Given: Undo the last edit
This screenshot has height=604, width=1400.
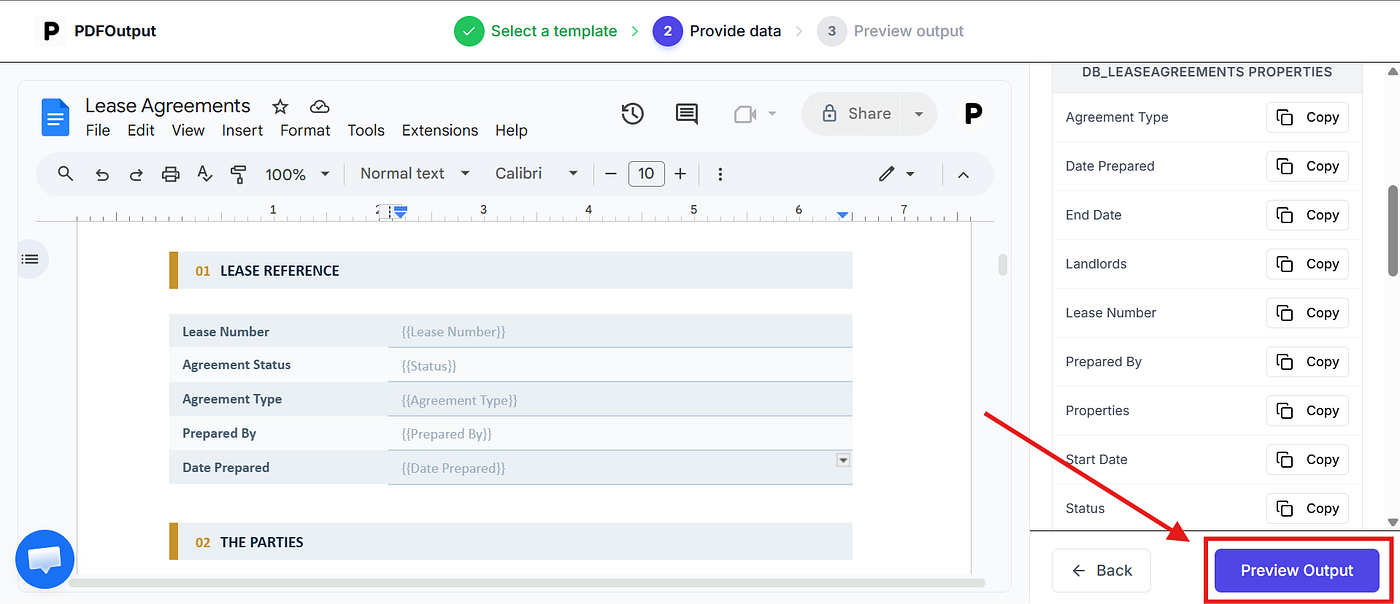Looking at the screenshot, I should click(102, 174).
